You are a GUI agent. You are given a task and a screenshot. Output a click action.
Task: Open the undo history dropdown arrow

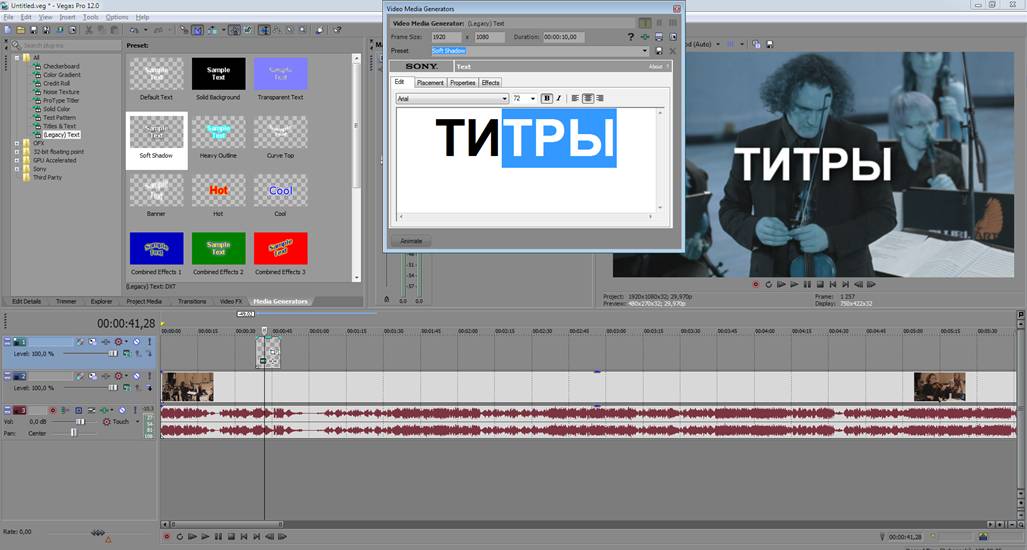tap(145, 29)
